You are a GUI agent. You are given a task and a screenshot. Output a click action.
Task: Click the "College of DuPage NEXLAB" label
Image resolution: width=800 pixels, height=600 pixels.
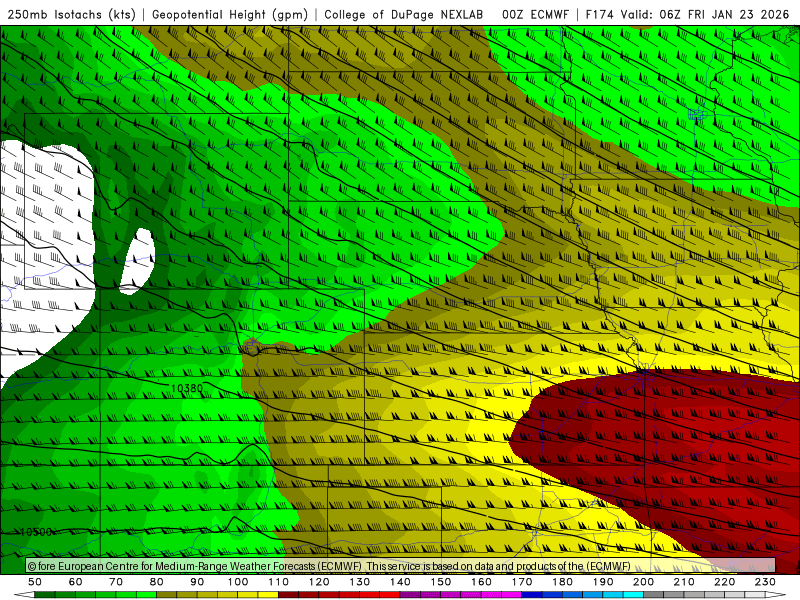tap(404, 15)
